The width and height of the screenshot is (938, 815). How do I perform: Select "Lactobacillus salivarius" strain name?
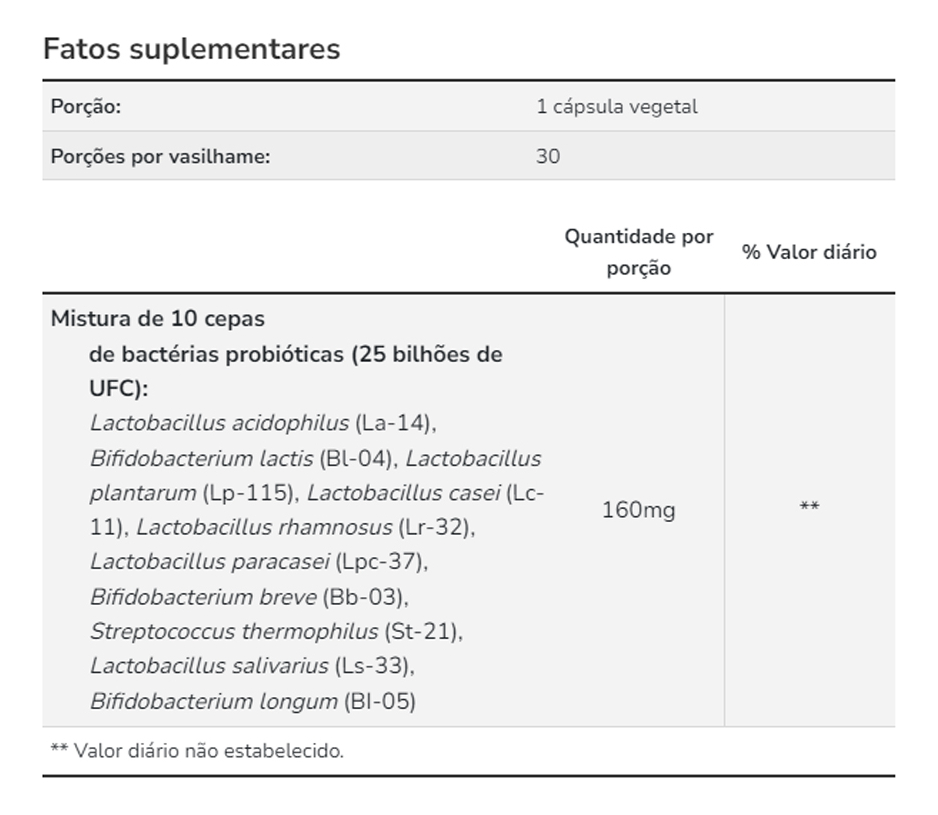click(x=209, y=666)
